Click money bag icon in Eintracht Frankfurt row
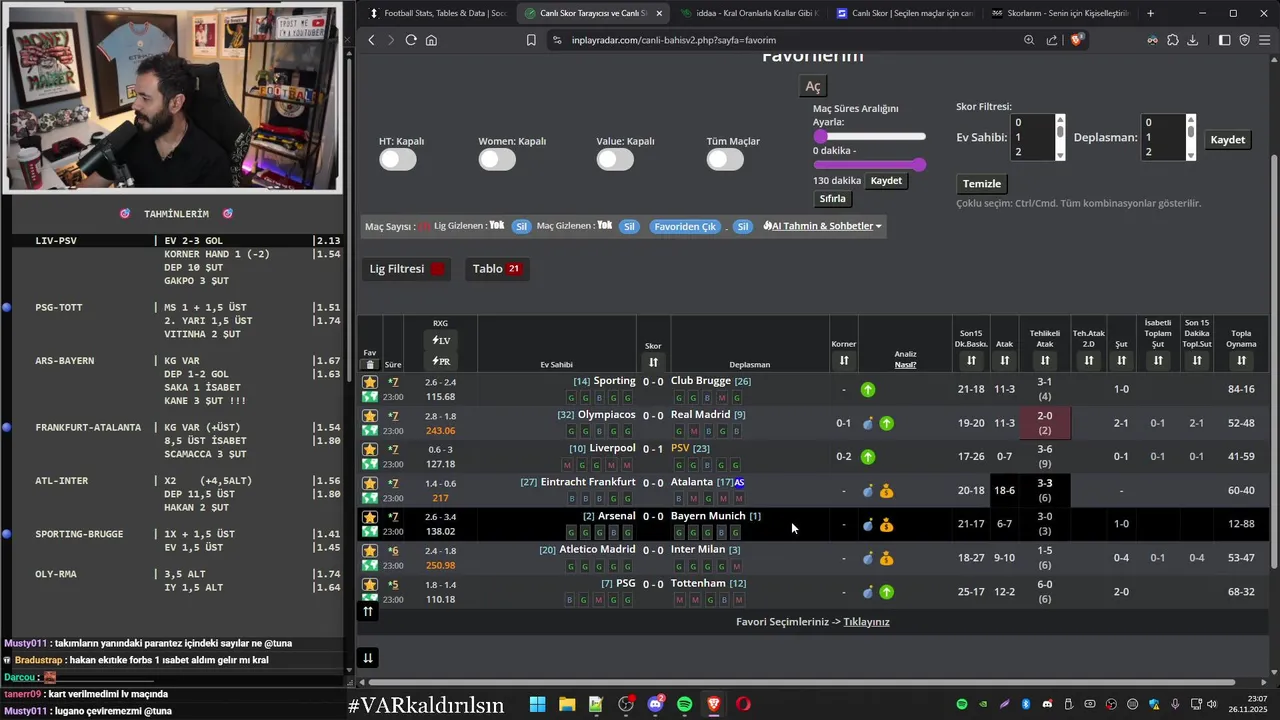The height and width of the screenshot is (720, 1280). [886, 491]
